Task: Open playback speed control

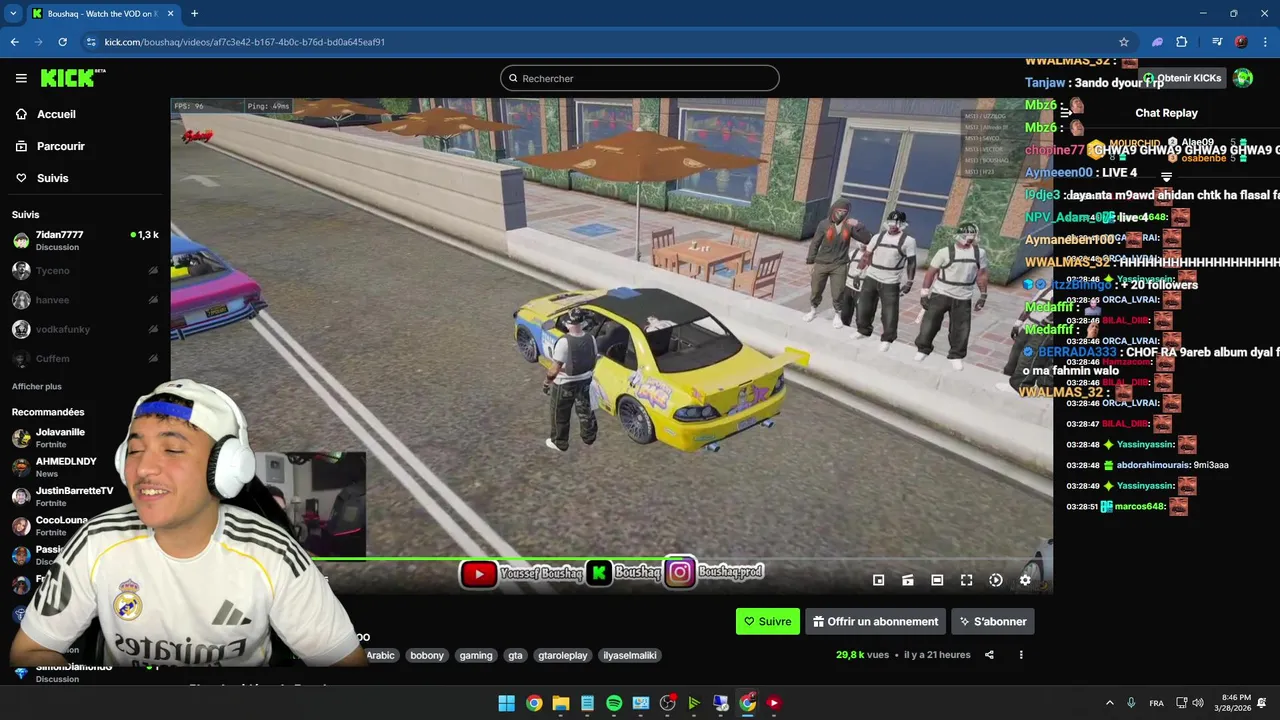Action: pos(996,580)
